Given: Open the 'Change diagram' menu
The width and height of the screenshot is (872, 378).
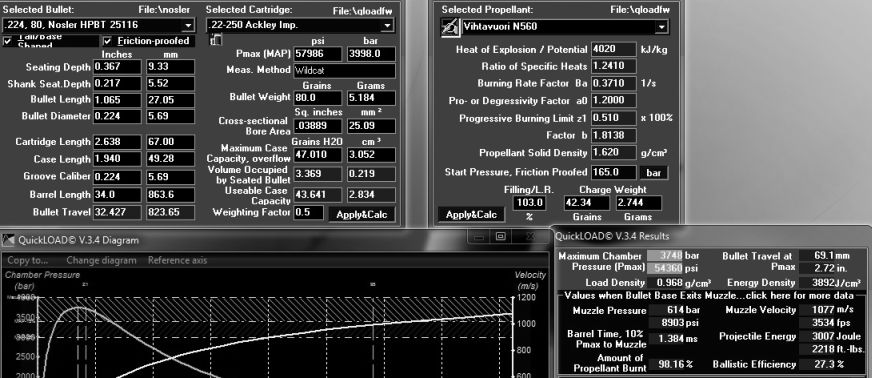Looking at the screenshot, I should (x=101, y=260).
